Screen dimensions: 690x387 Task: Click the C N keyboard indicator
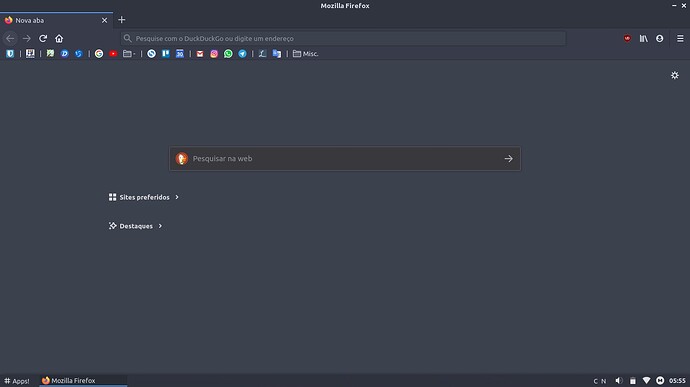pyautogui.click(x=600, y=381)
